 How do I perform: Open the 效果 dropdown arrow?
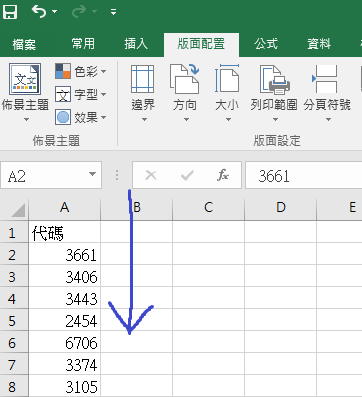coord(103,117)
